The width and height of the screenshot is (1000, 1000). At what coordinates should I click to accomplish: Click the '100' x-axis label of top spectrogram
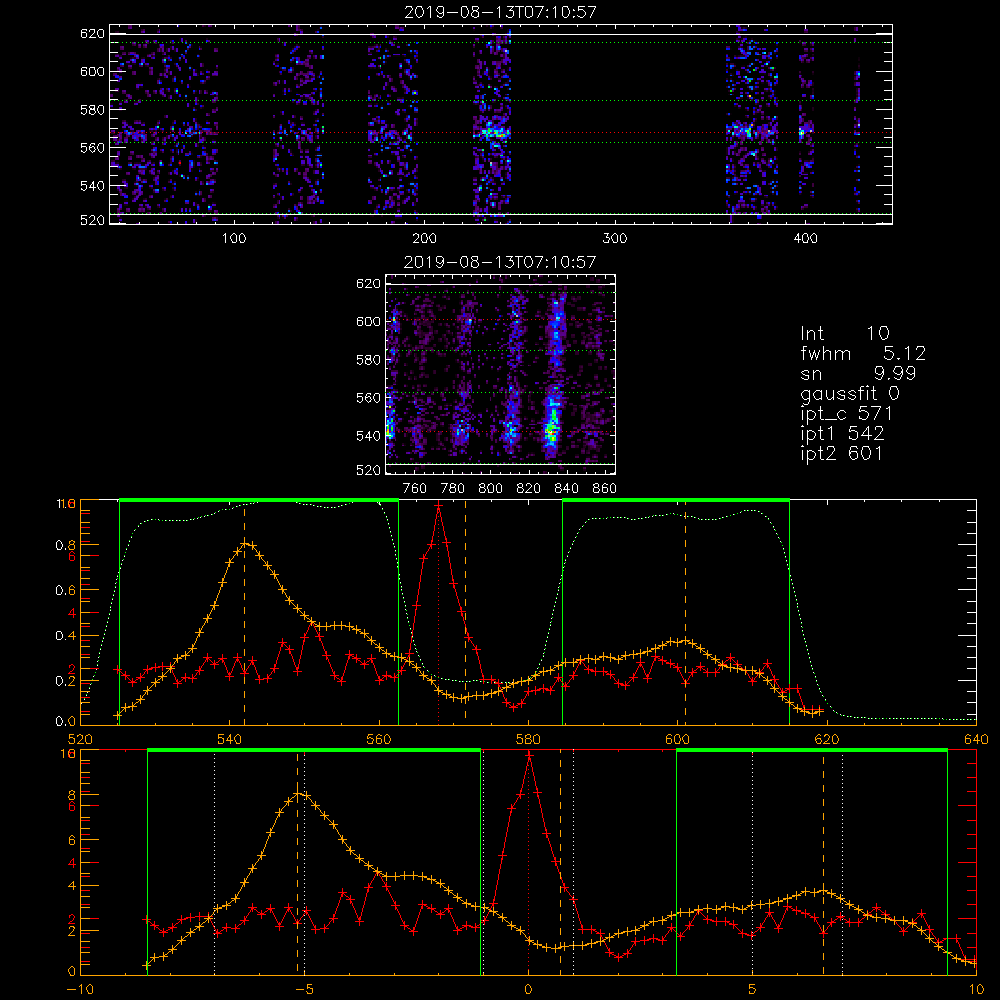tap(234, 238)
